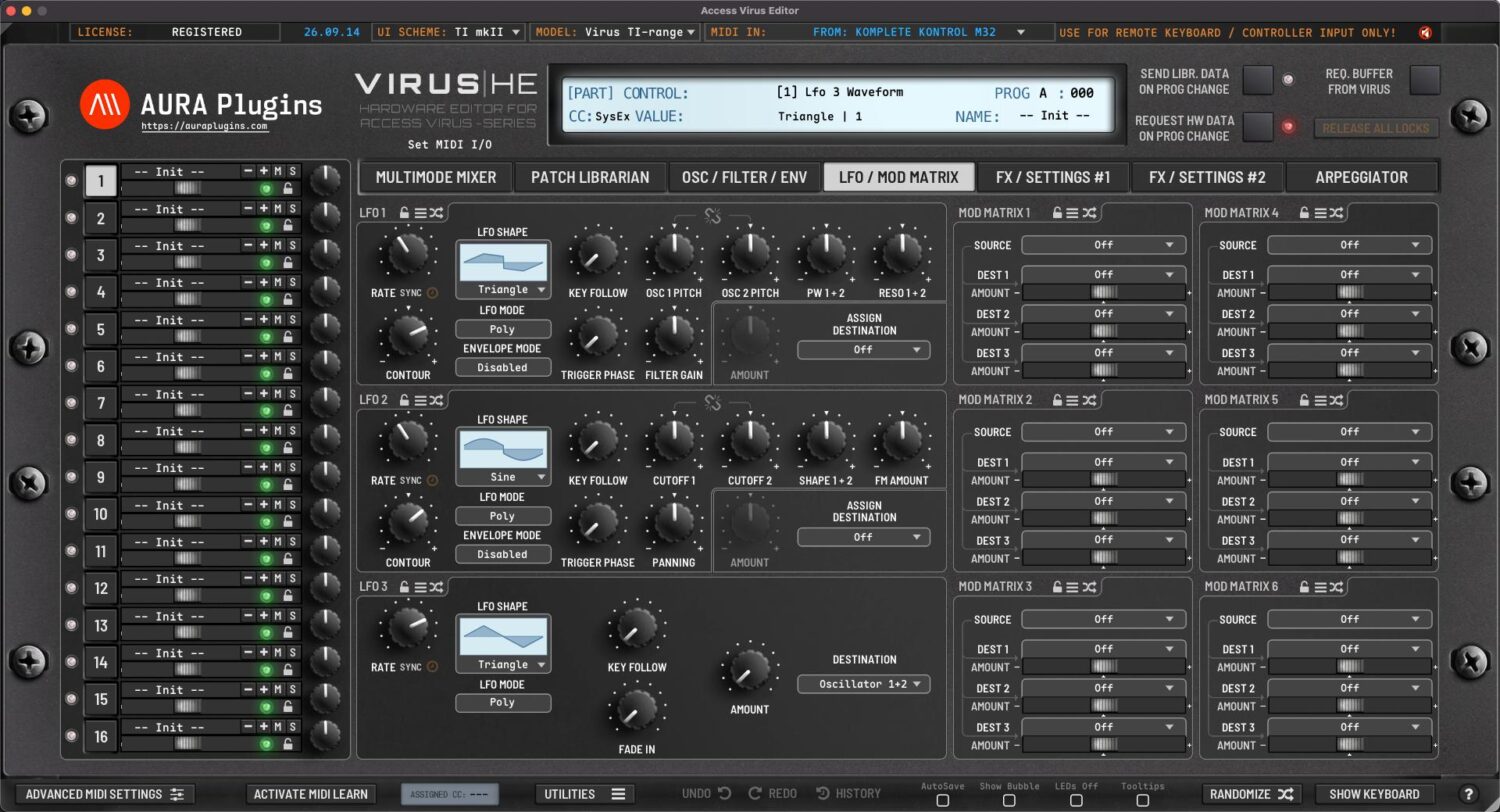
Task: Solo part 5 with its S button
Action: (x=293, y=320)
